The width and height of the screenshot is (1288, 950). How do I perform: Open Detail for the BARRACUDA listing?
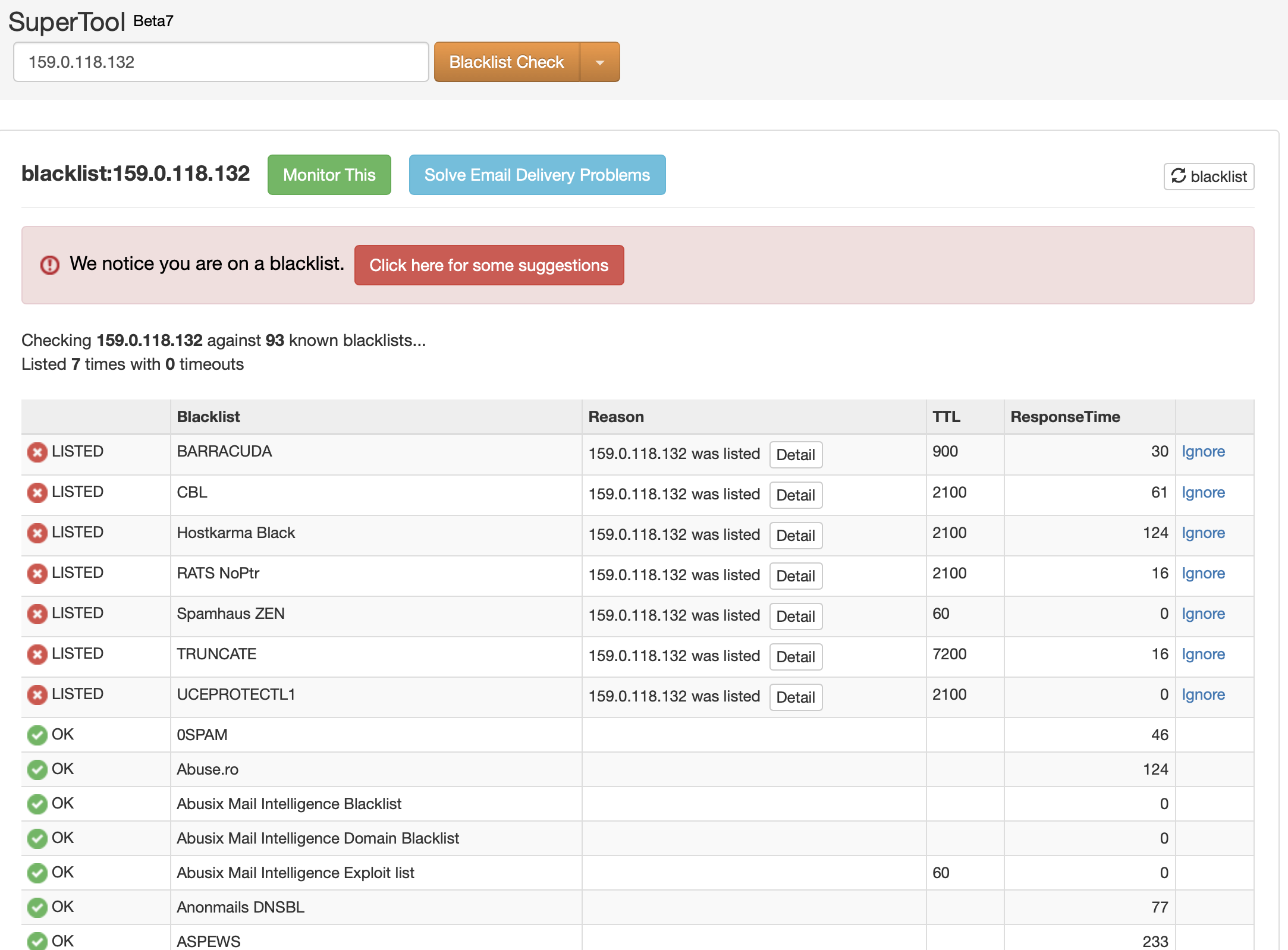coord(796,455)
